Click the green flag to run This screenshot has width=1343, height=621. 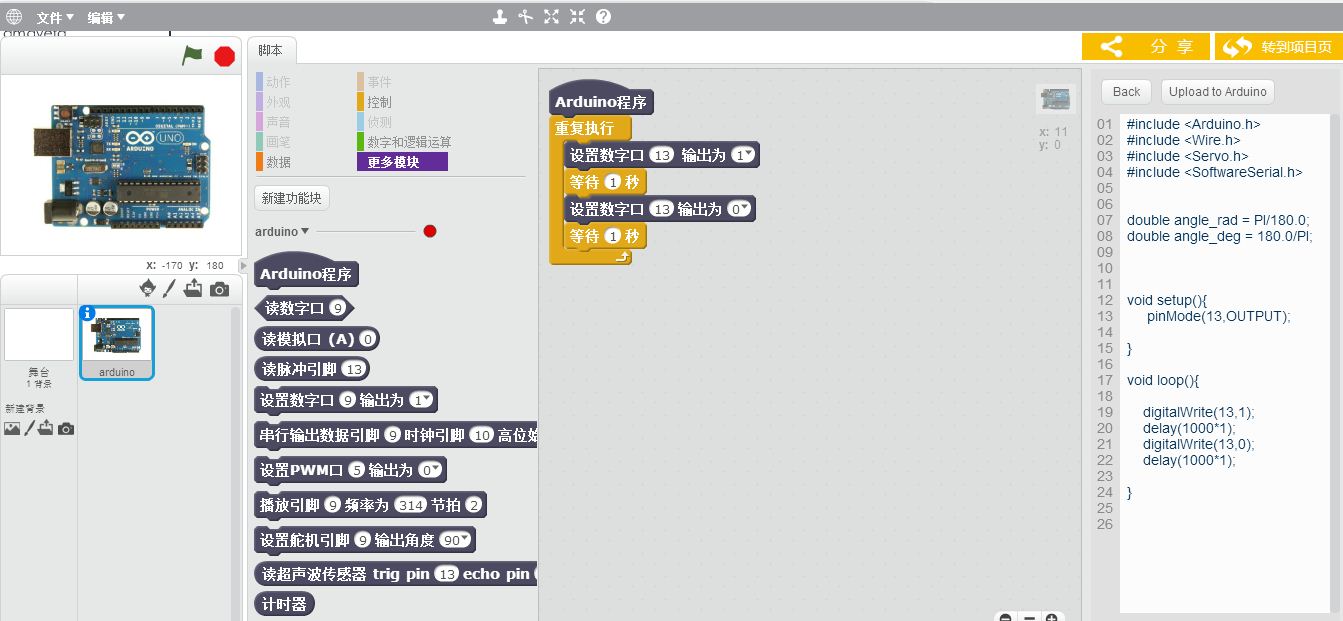click(x=192, y=56)
